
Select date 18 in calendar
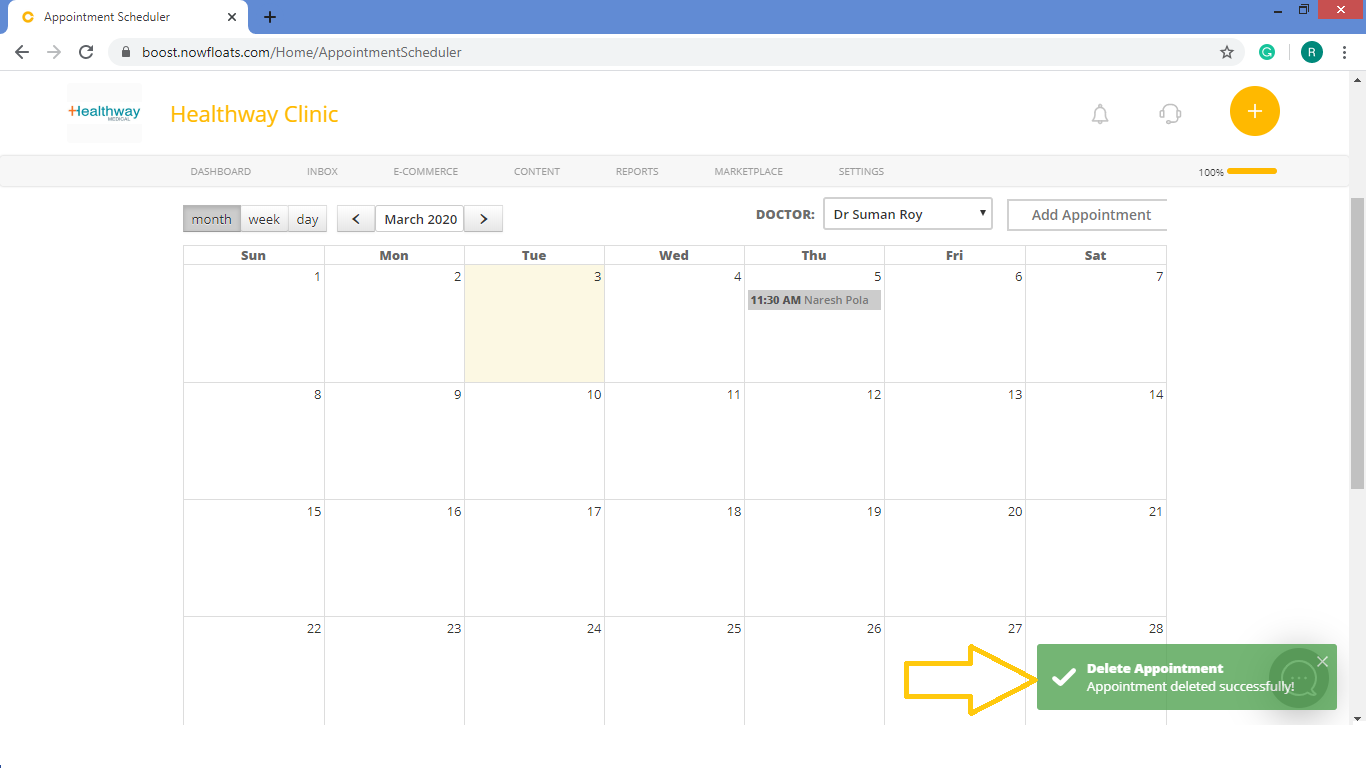(x=734, y=512)
